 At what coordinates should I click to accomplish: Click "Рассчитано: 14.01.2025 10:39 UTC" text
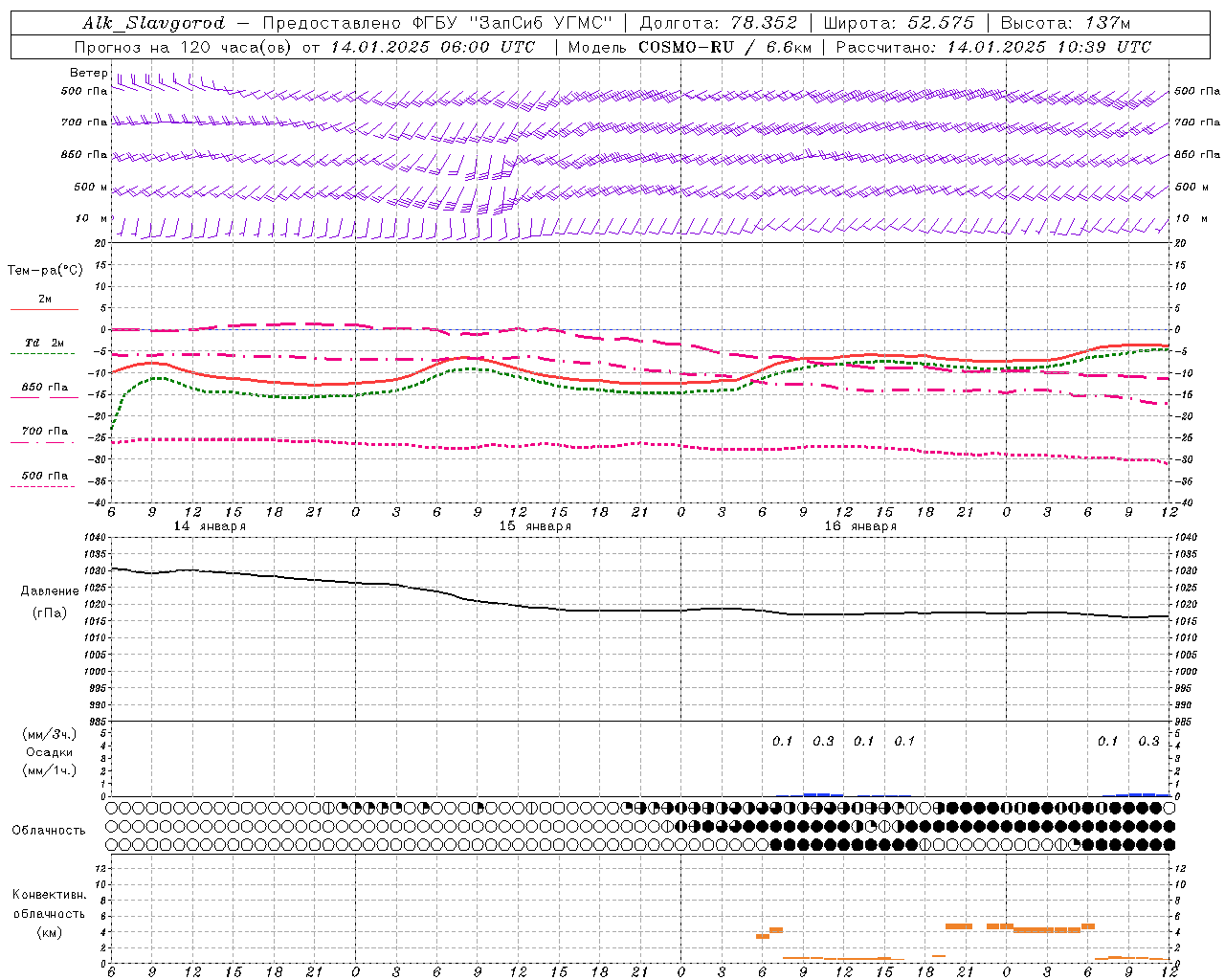coord(992,47)
